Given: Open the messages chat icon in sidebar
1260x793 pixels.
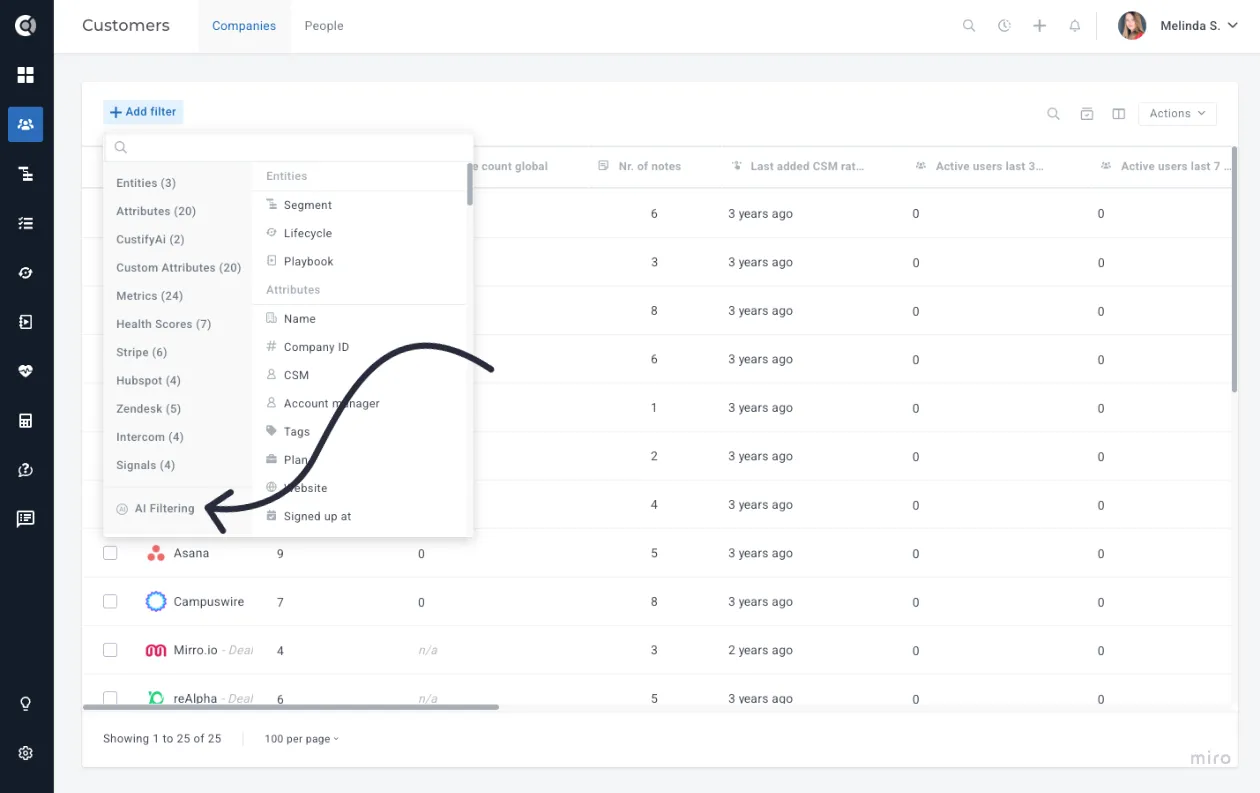Looking at the screenshot, I should pyautogui.click(x=26, y=519).
